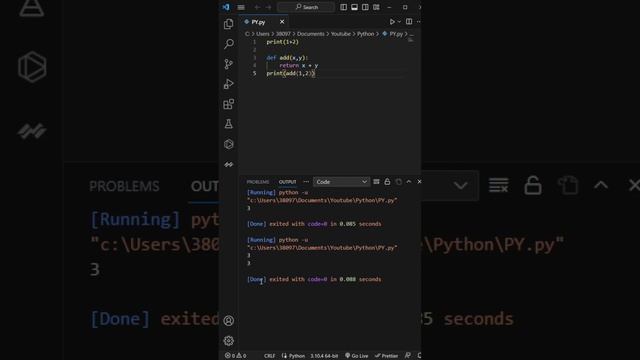Open output log in editor icon
Image resolution: width=640 pixels, height=360 pixels.
click(398, 182)
